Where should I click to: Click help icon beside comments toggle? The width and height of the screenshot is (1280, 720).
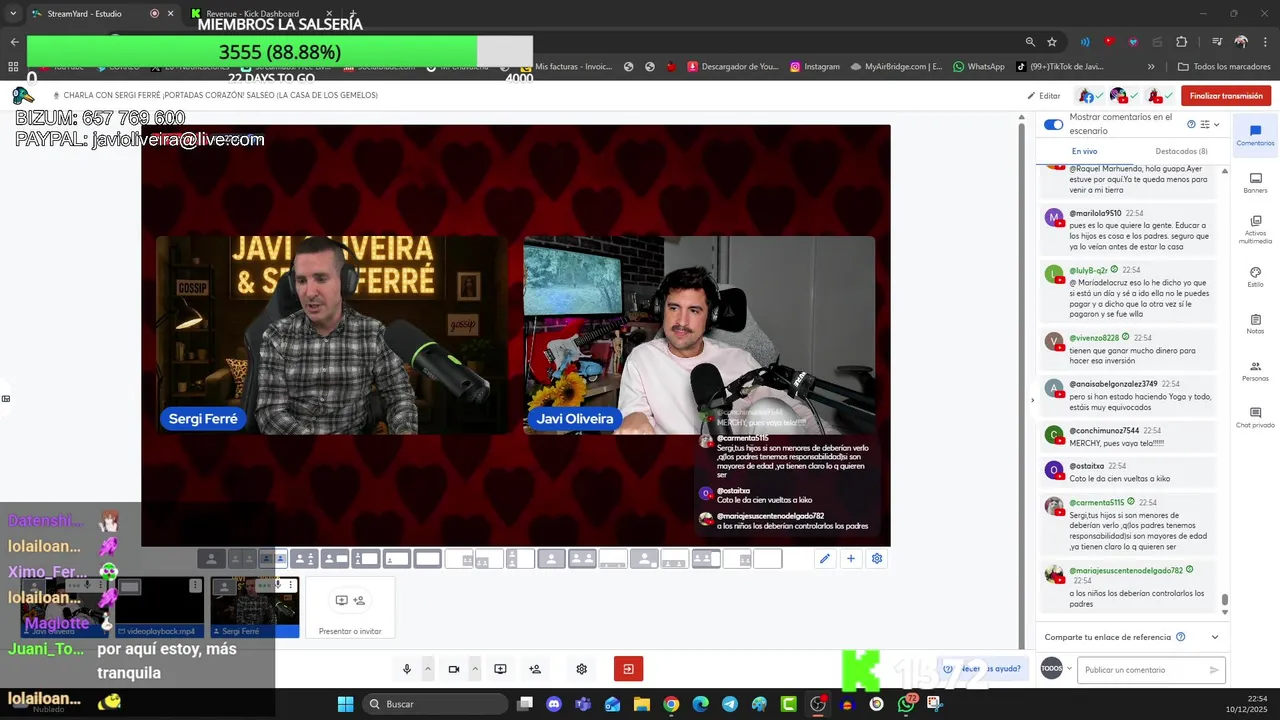tap(1191, 124)
